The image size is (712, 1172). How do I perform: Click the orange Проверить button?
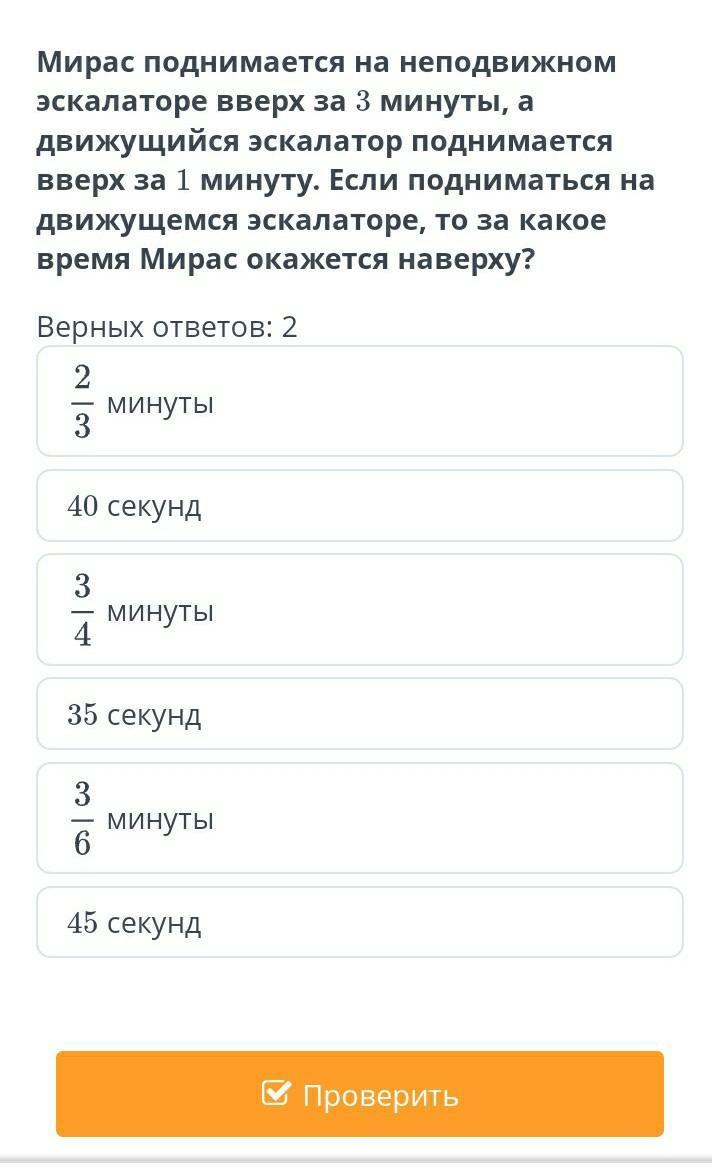coord(359,1094)
